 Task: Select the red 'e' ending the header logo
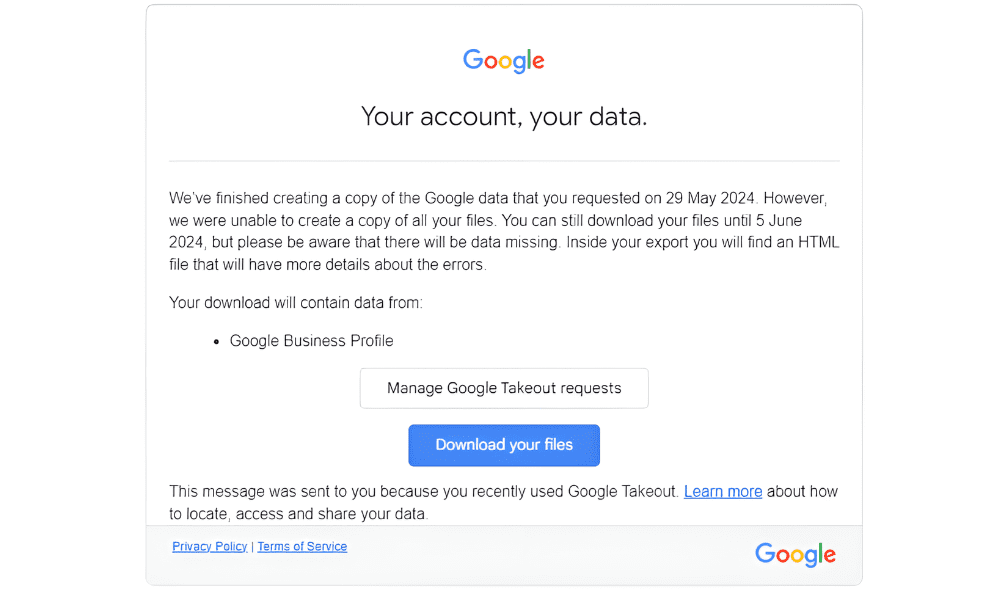pos(538,63)
